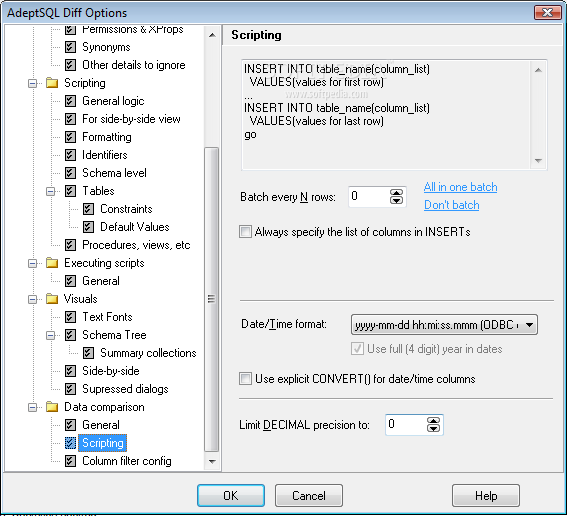Click the highlighted Scripting page icon
The width and height of the screenshot is (567, 516).
pos(70,443)
